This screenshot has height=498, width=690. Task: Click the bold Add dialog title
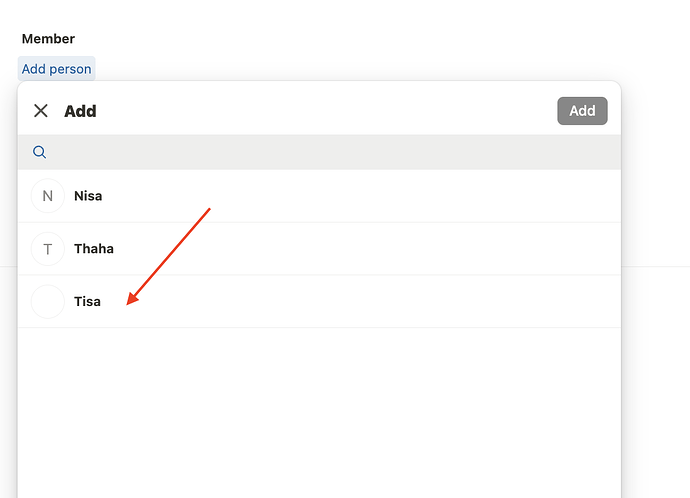[x=80, y=111]
